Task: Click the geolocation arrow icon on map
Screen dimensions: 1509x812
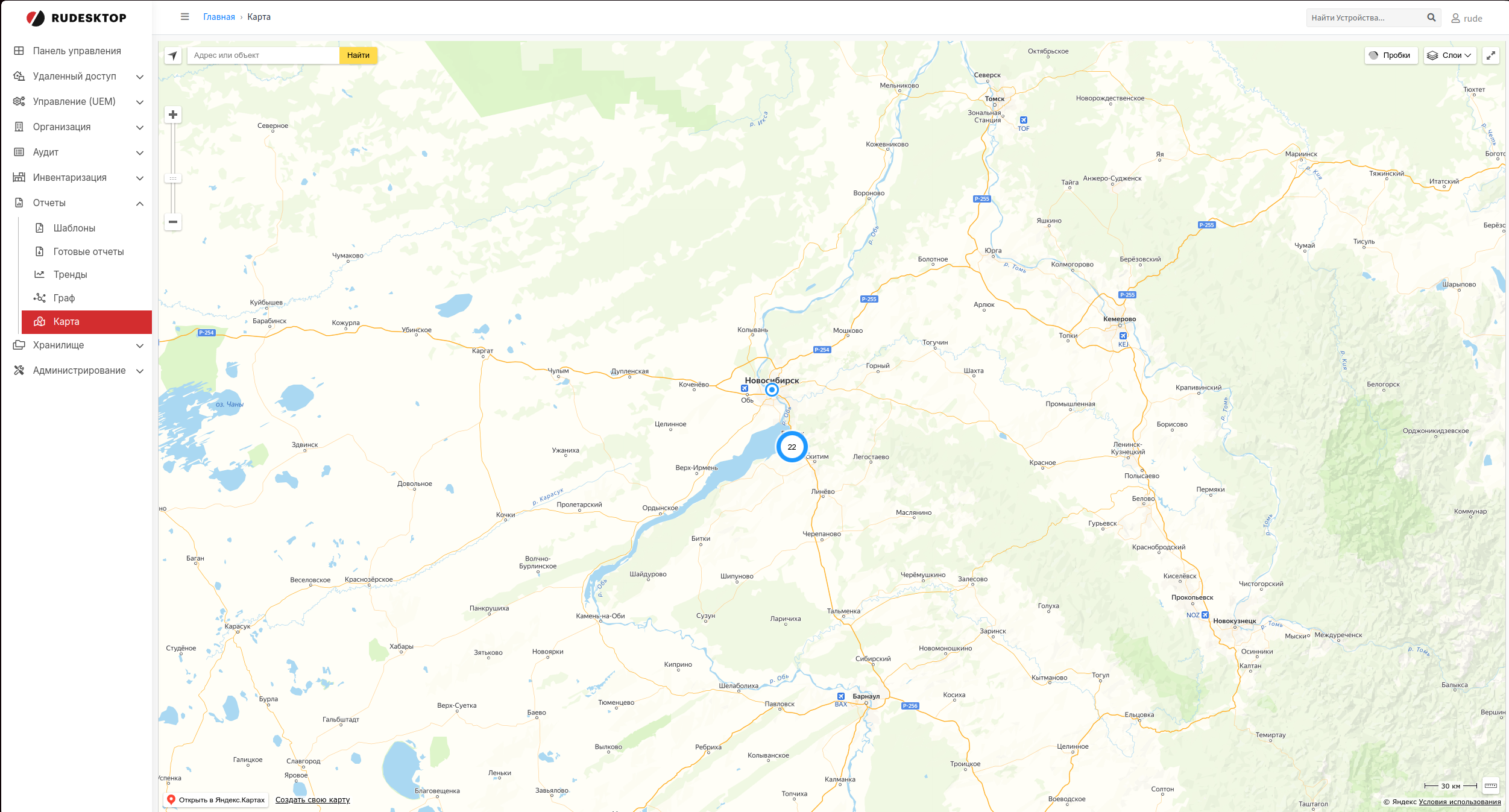Action: tap(173, 55)
